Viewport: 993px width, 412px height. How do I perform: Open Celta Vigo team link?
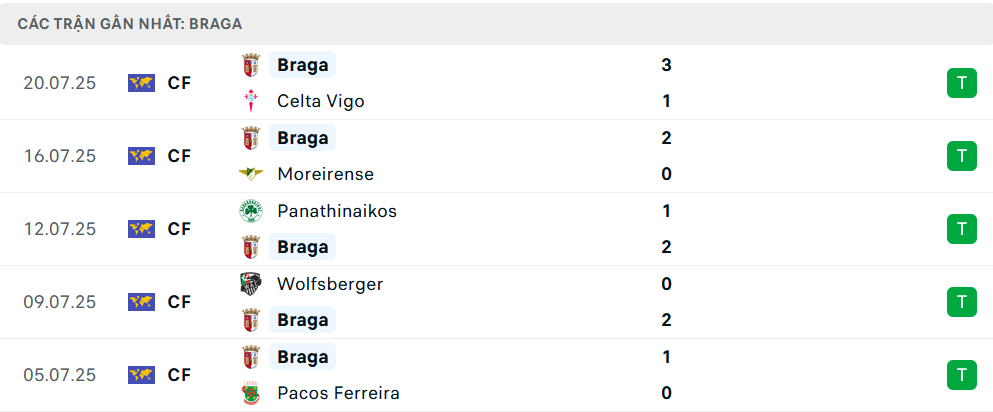click(320, 101)
